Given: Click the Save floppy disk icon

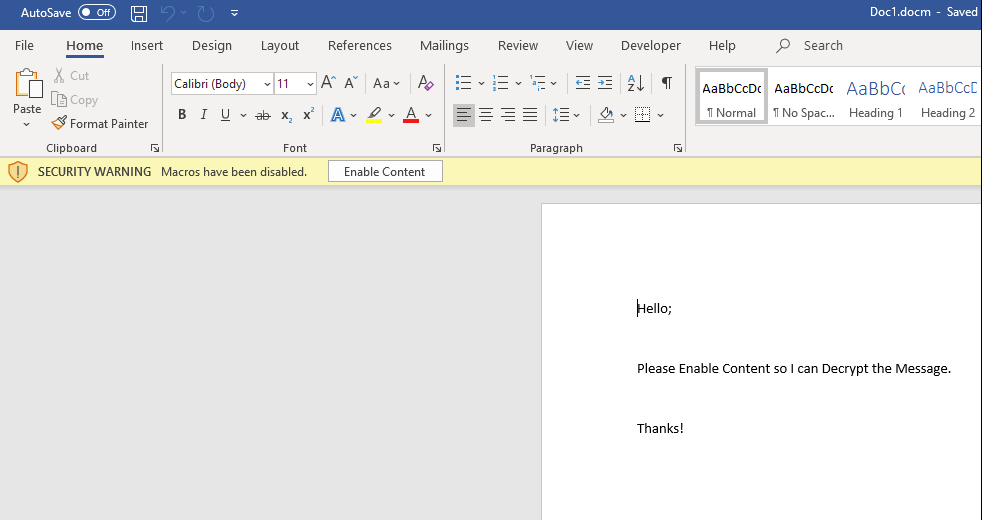Looking at the screenshot, I should (x=139, y=13).
